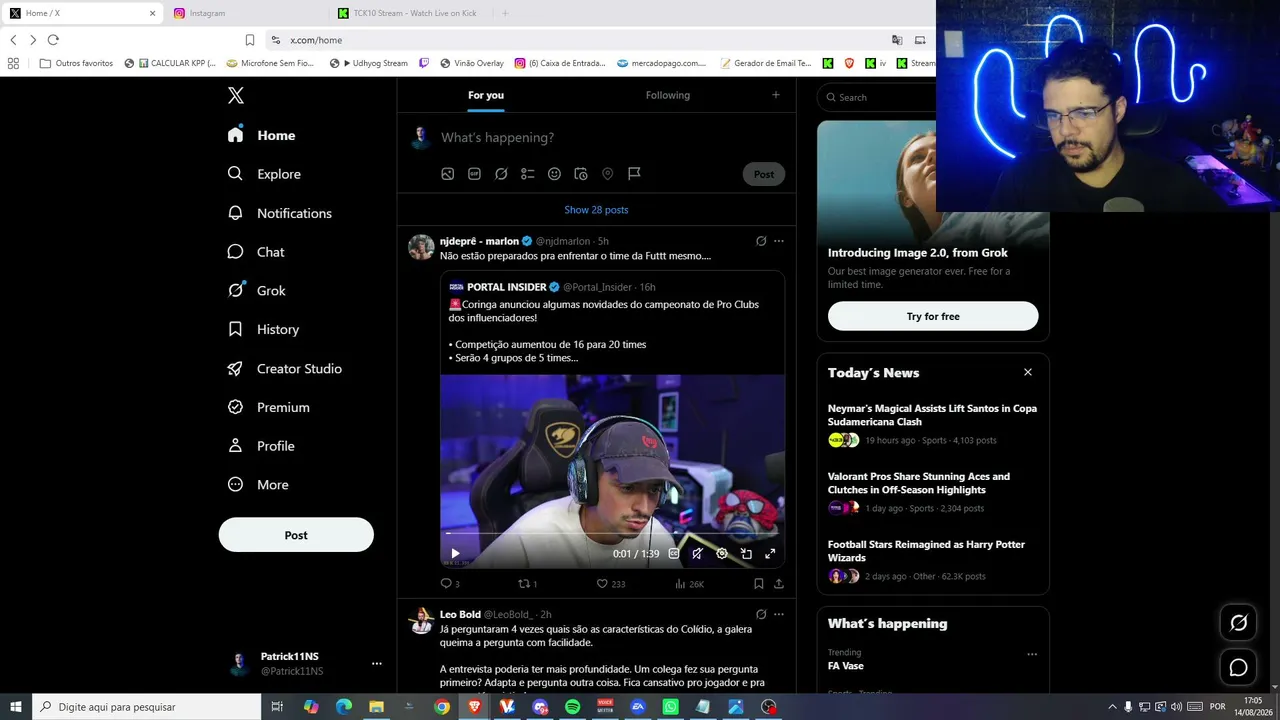Open Notifications bell in the sidebar
Viewport: 1280px width, 720px height.
[x=235, y=213]
